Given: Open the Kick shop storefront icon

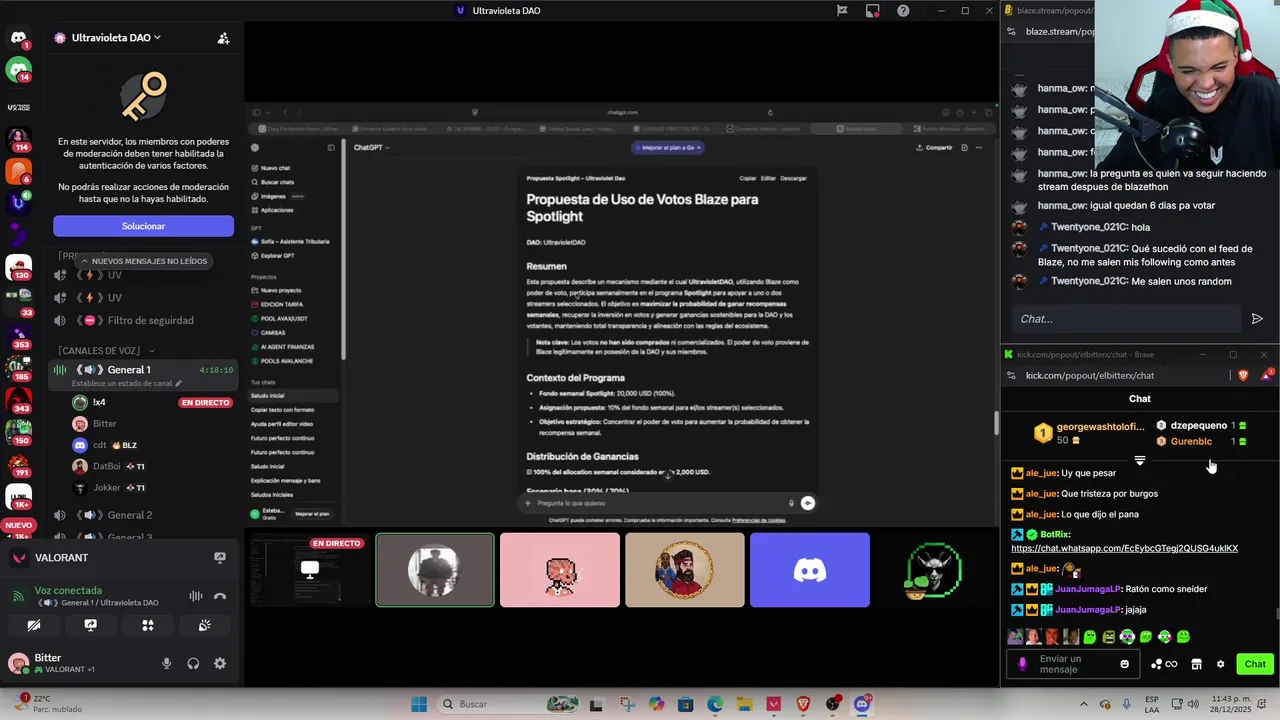Looking at the screenshot, I should (1196, 664).
